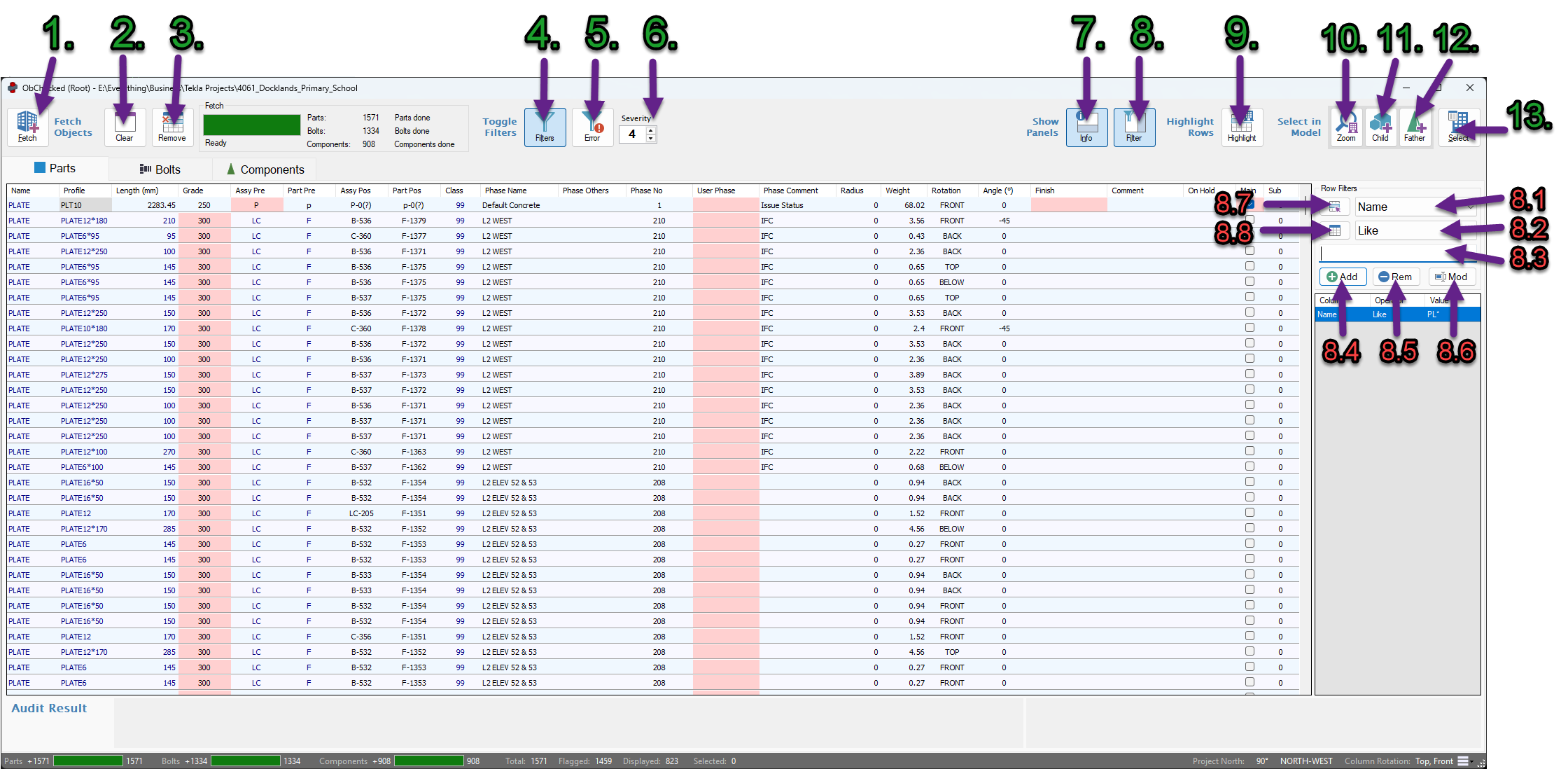Switch to the Bolts tab
This screenshot has height=769, width=1568.
click(160, 169)
